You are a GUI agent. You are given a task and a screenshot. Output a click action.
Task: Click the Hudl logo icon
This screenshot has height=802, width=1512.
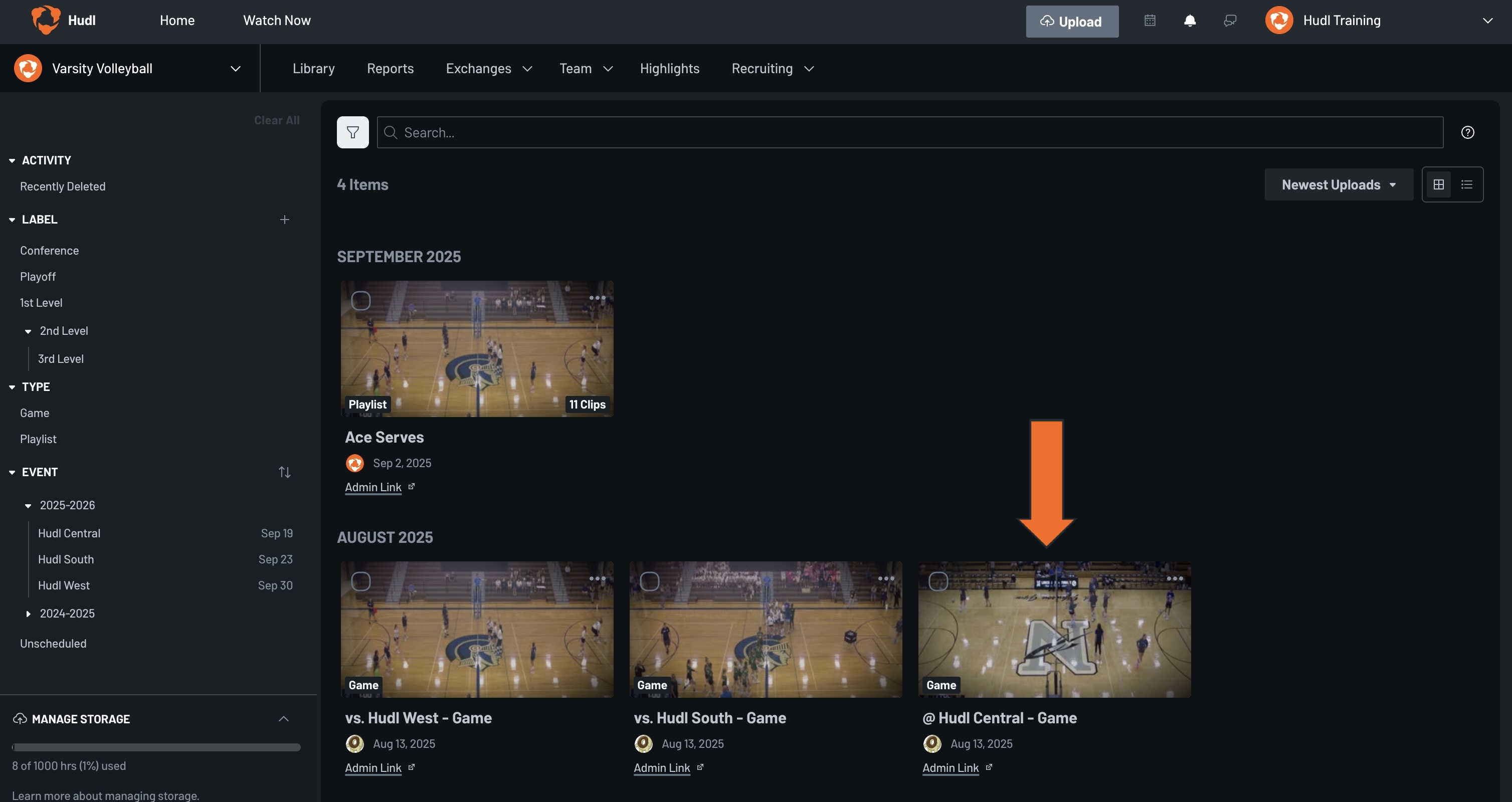(46, 20)
